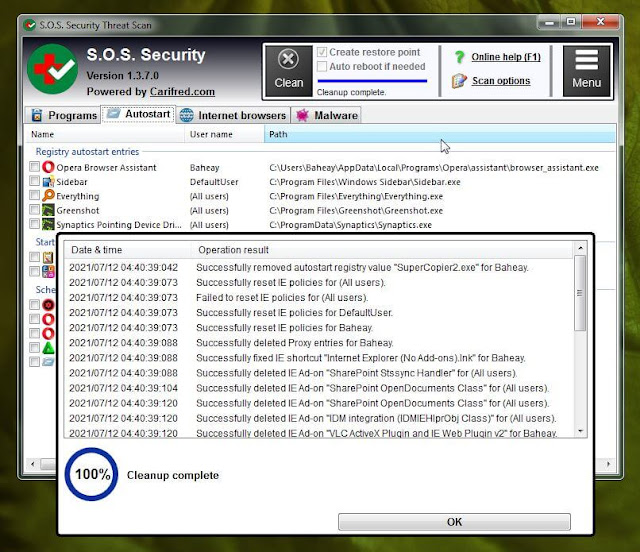
Task: Select the SuperCopier2.exe removal log entry
Action: 319,267
